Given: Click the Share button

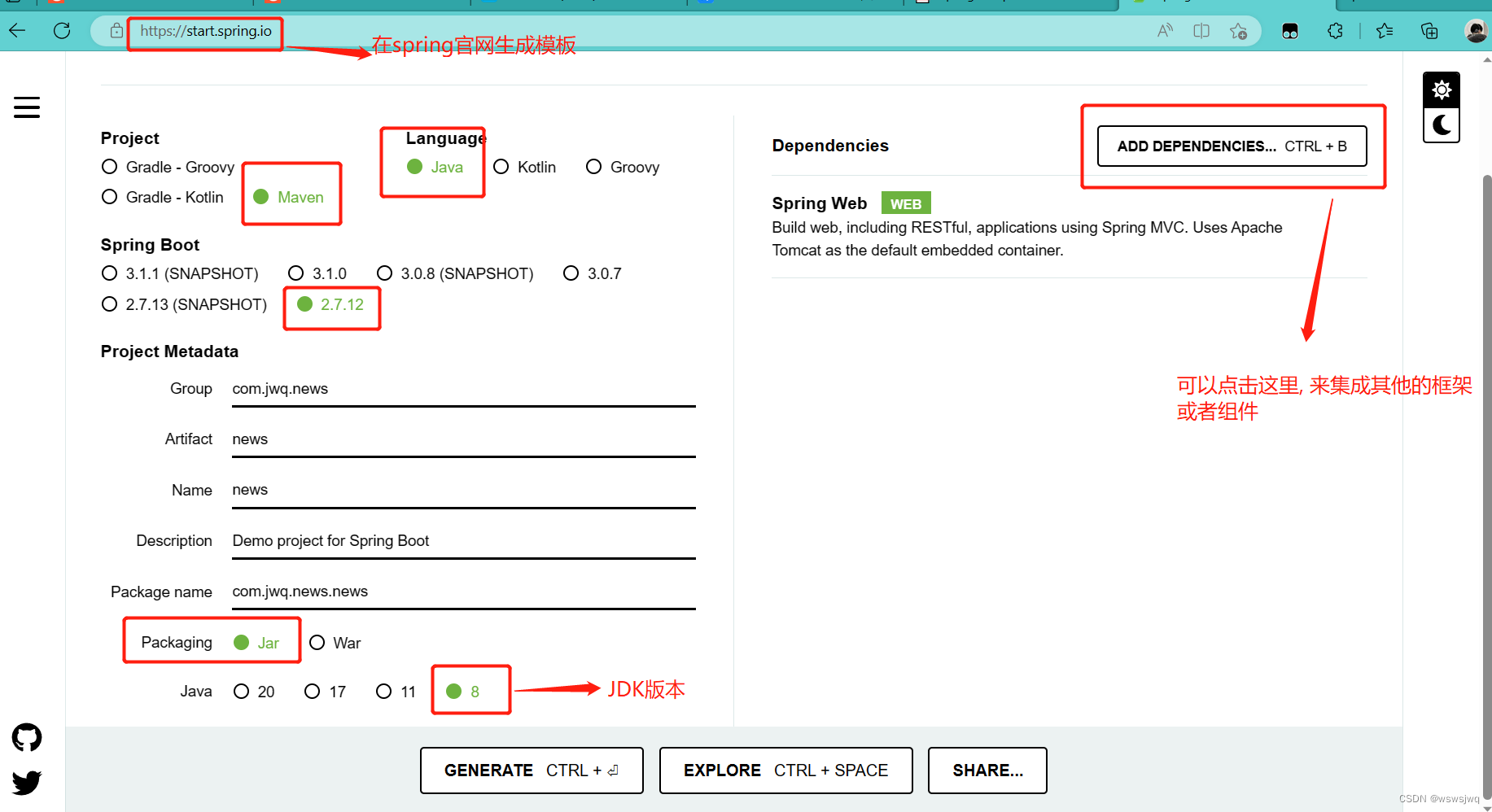Looking at the screenshot, I should coord(987,771).
